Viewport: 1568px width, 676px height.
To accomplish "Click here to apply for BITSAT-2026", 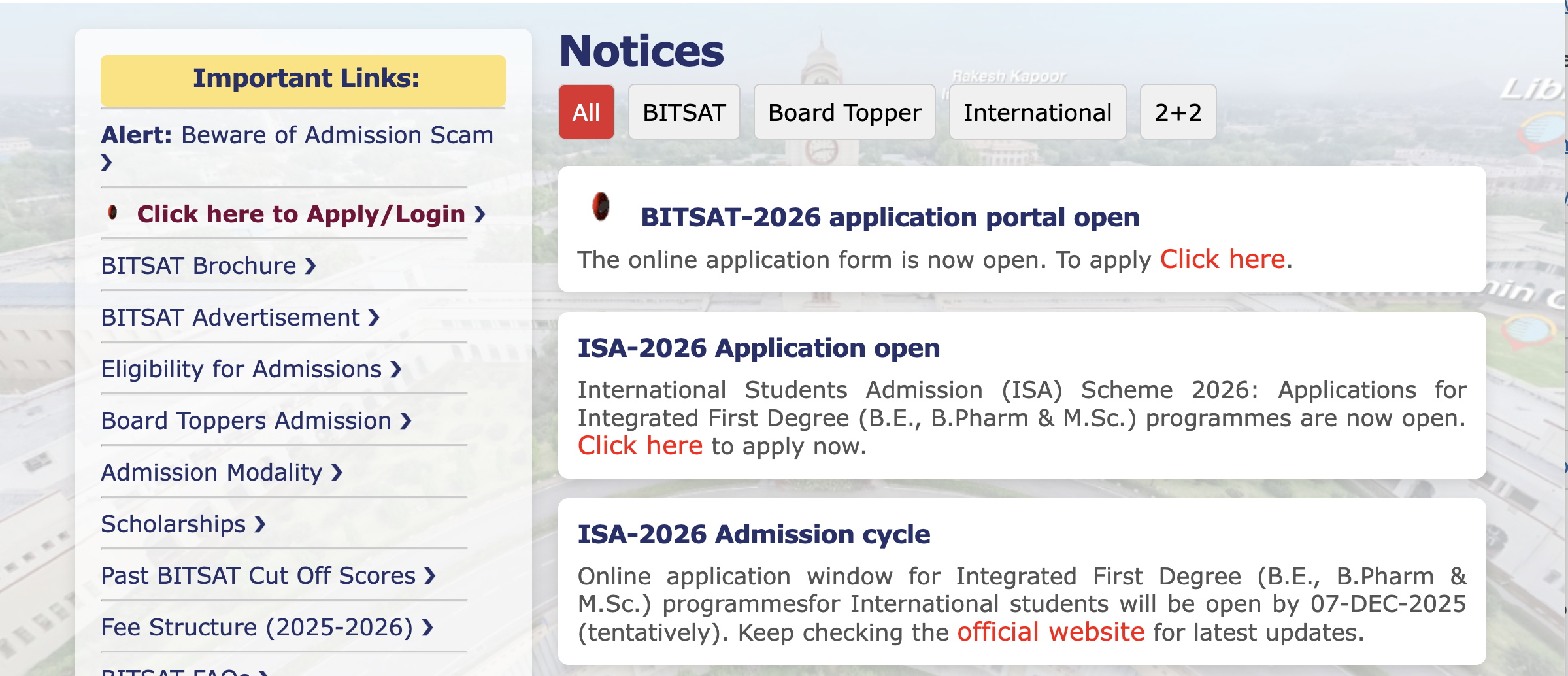I will [1222, 259].
